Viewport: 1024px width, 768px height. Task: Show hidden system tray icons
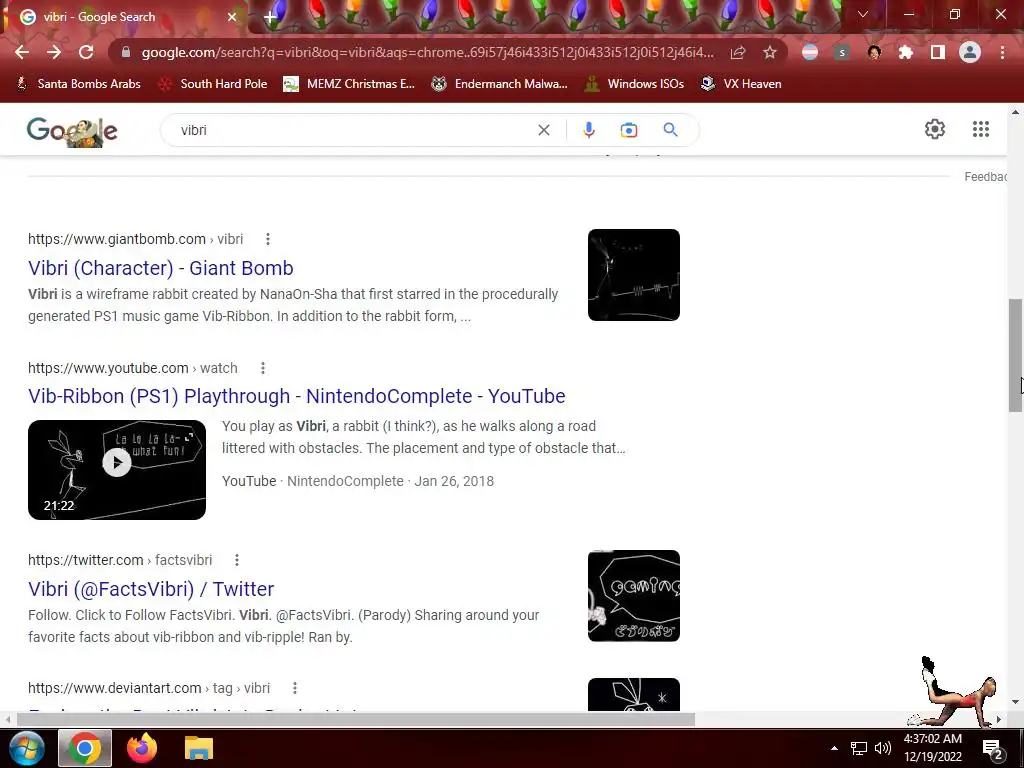(x=834, y=748)
